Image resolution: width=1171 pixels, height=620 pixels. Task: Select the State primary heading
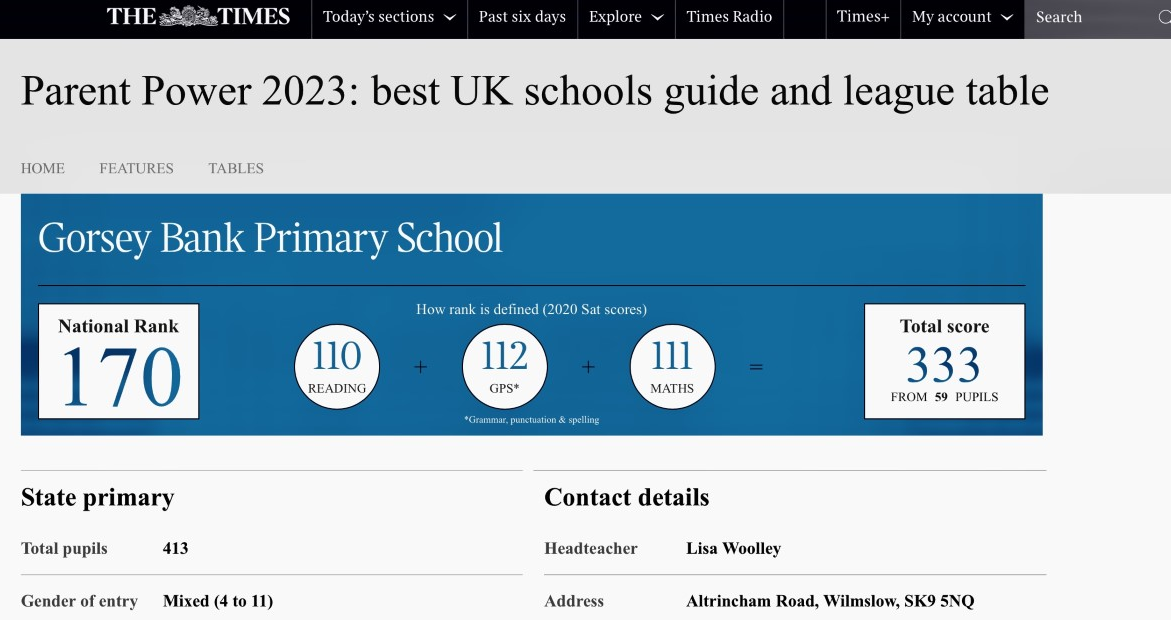click(x=98, y=497)
